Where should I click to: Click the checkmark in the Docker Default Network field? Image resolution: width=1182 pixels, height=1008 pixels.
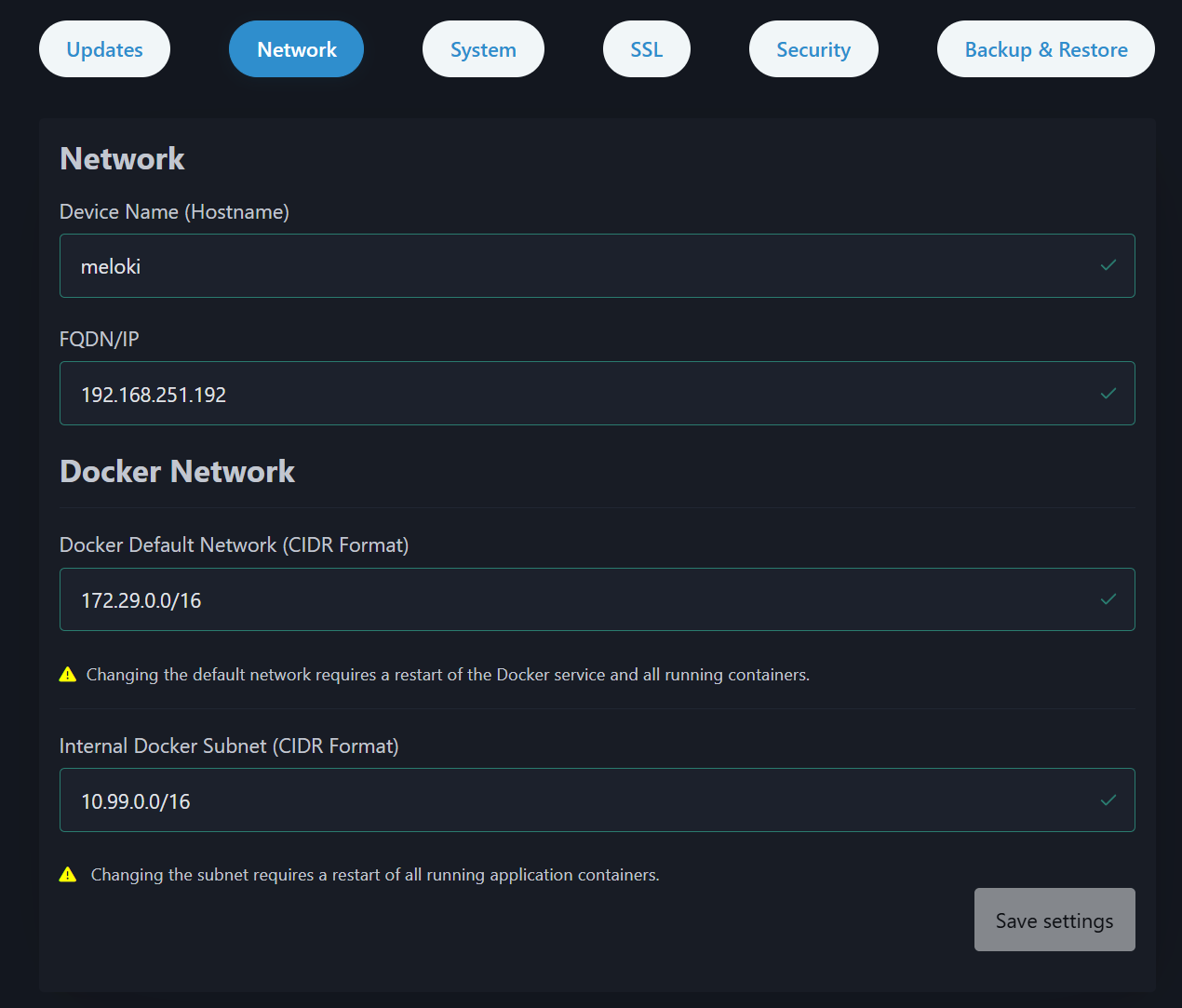coord(1108,599)
